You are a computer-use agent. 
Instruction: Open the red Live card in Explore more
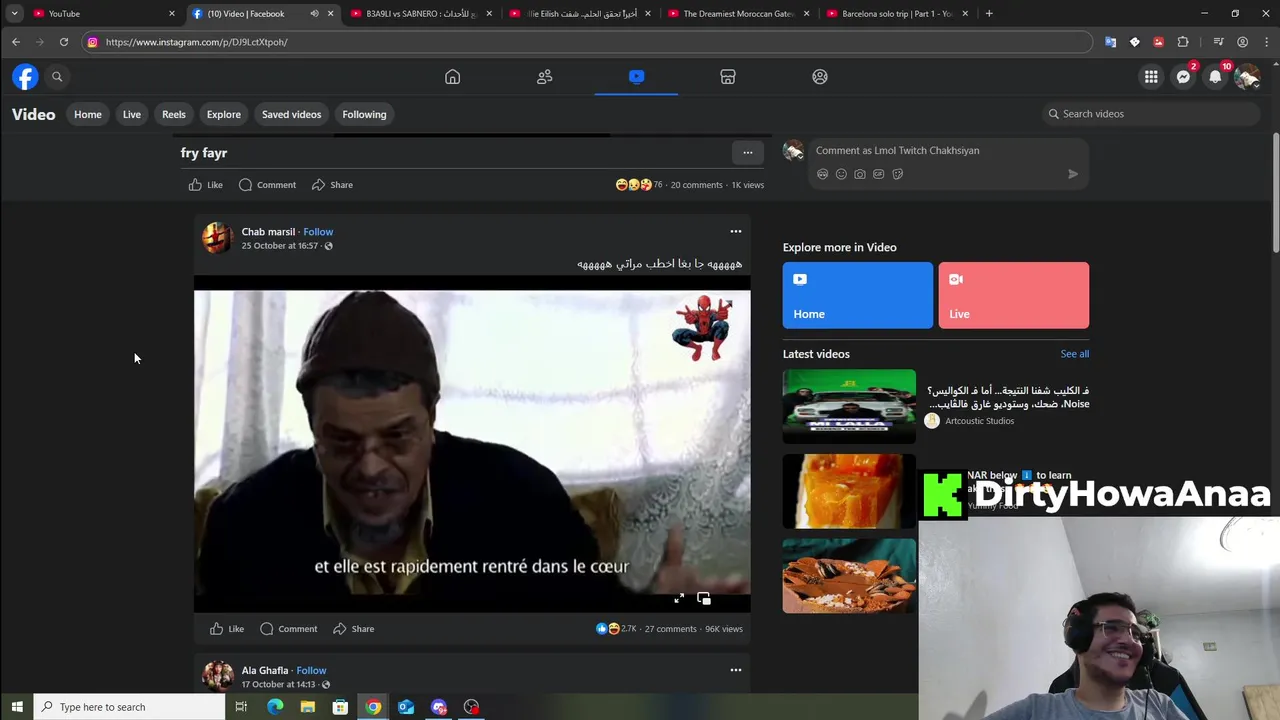1014,295
